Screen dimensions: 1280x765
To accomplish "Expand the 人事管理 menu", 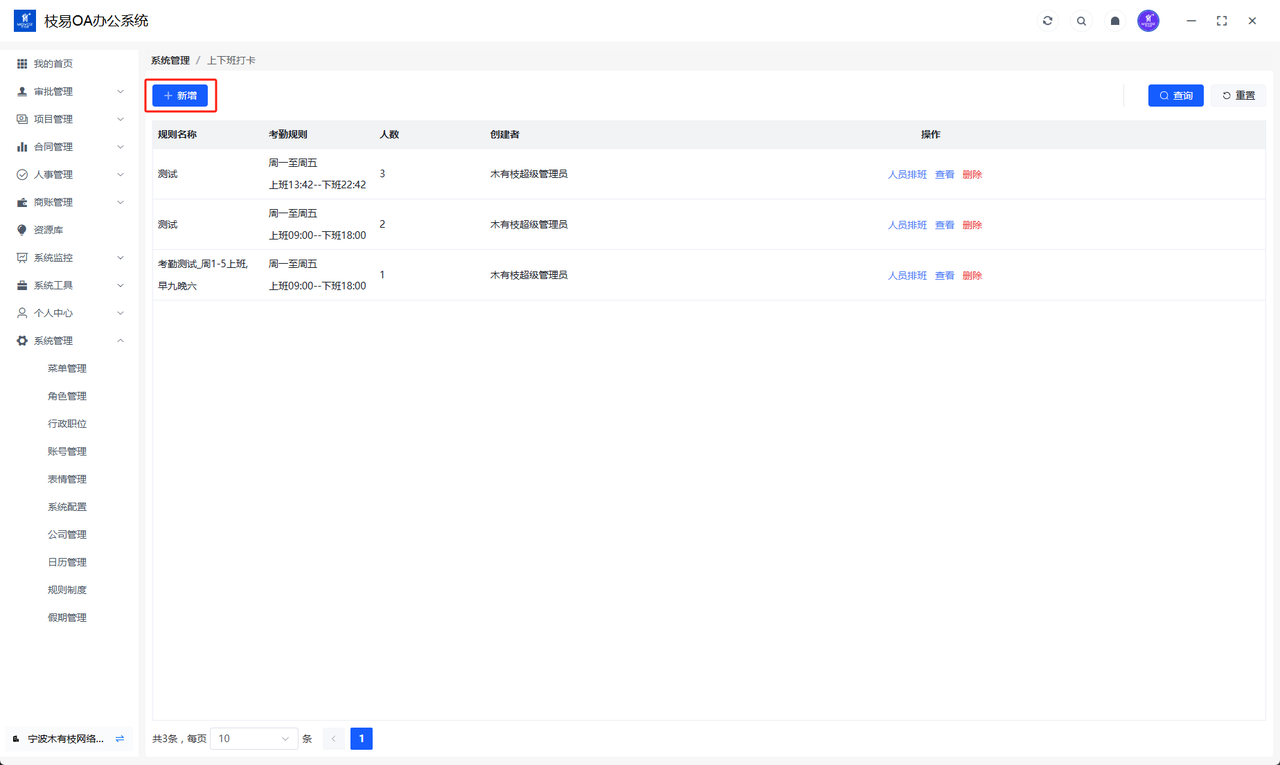I will 69,175.
